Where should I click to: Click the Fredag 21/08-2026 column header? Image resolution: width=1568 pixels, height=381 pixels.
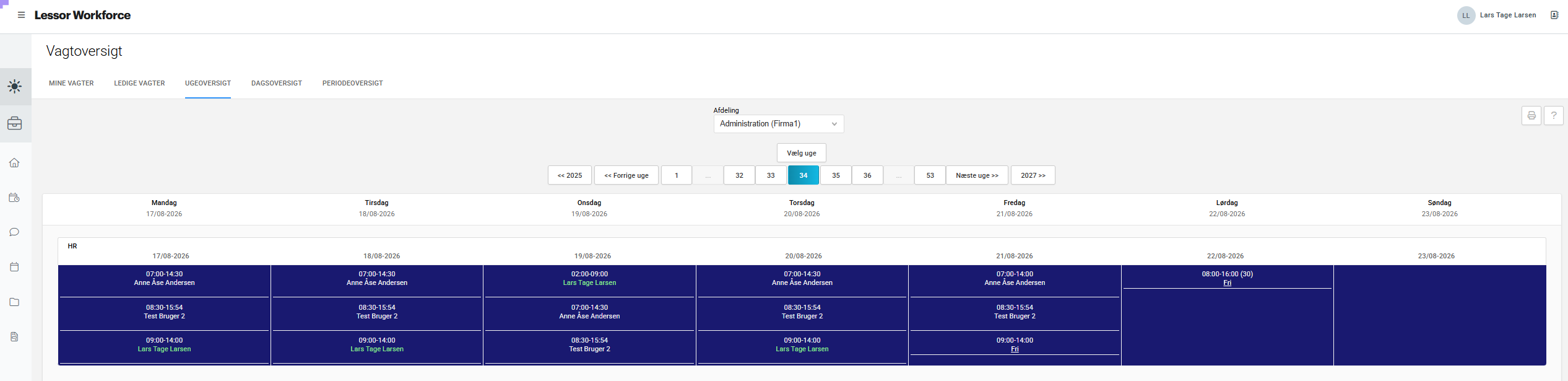click(x=1015, y=208)
